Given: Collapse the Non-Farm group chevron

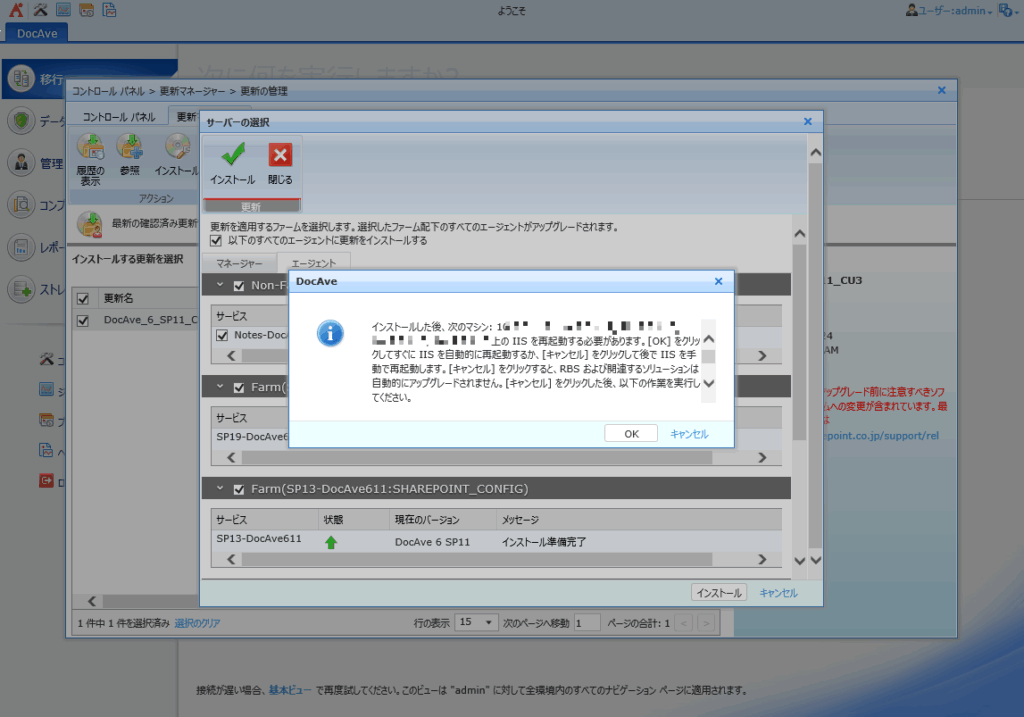Looking at the screenshot, I should click(x=220, y=285).
